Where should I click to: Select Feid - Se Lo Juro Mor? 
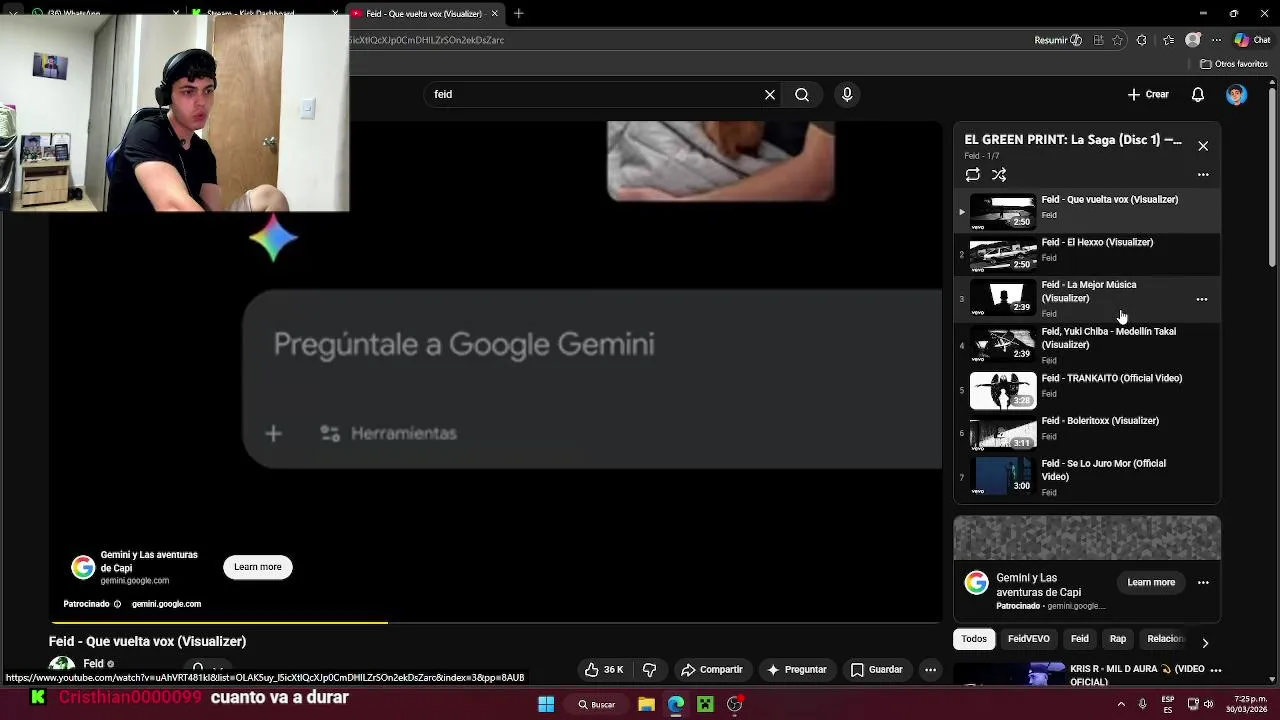coord(1087,478)
